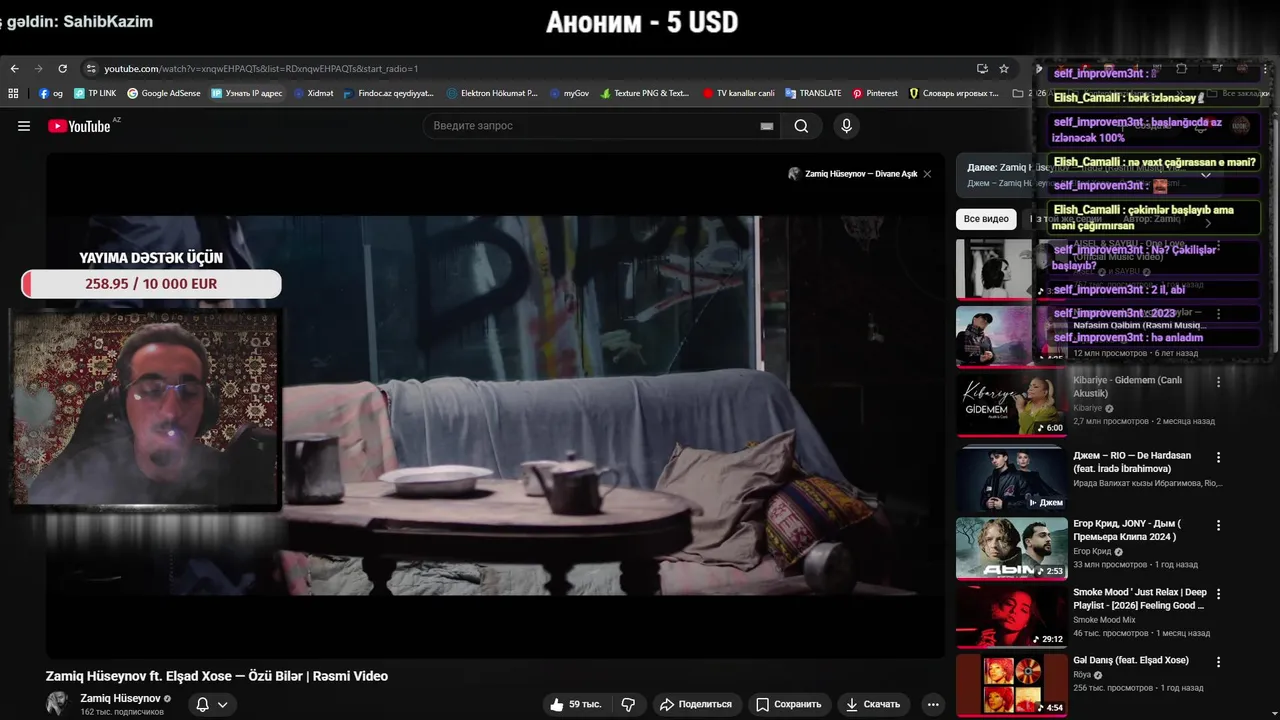
Task: Click the Сохранить save button
Action: pos(789,704)
